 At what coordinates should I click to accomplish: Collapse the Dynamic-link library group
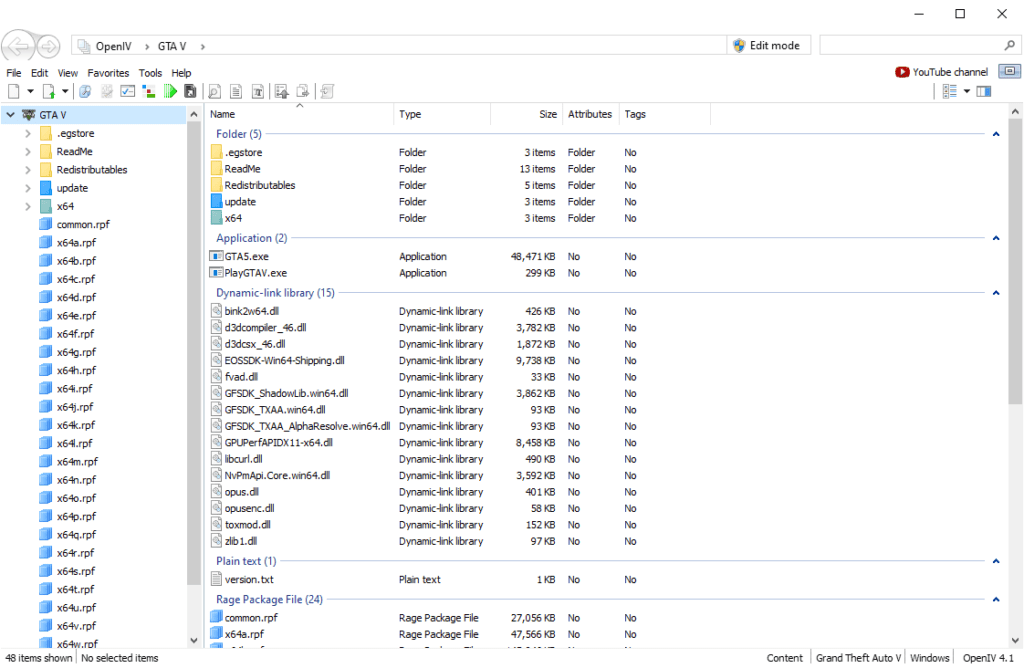pos(996,293)
